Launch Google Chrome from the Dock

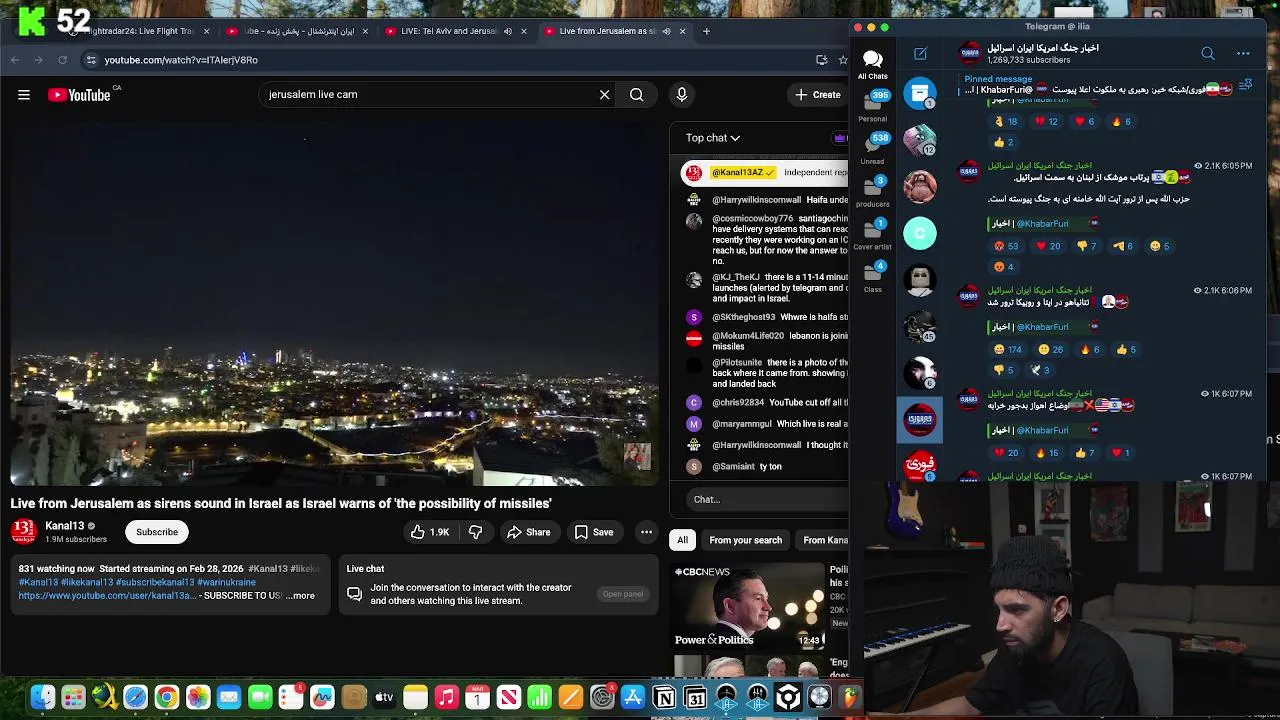pyautogui.click(x=167, y=697)
